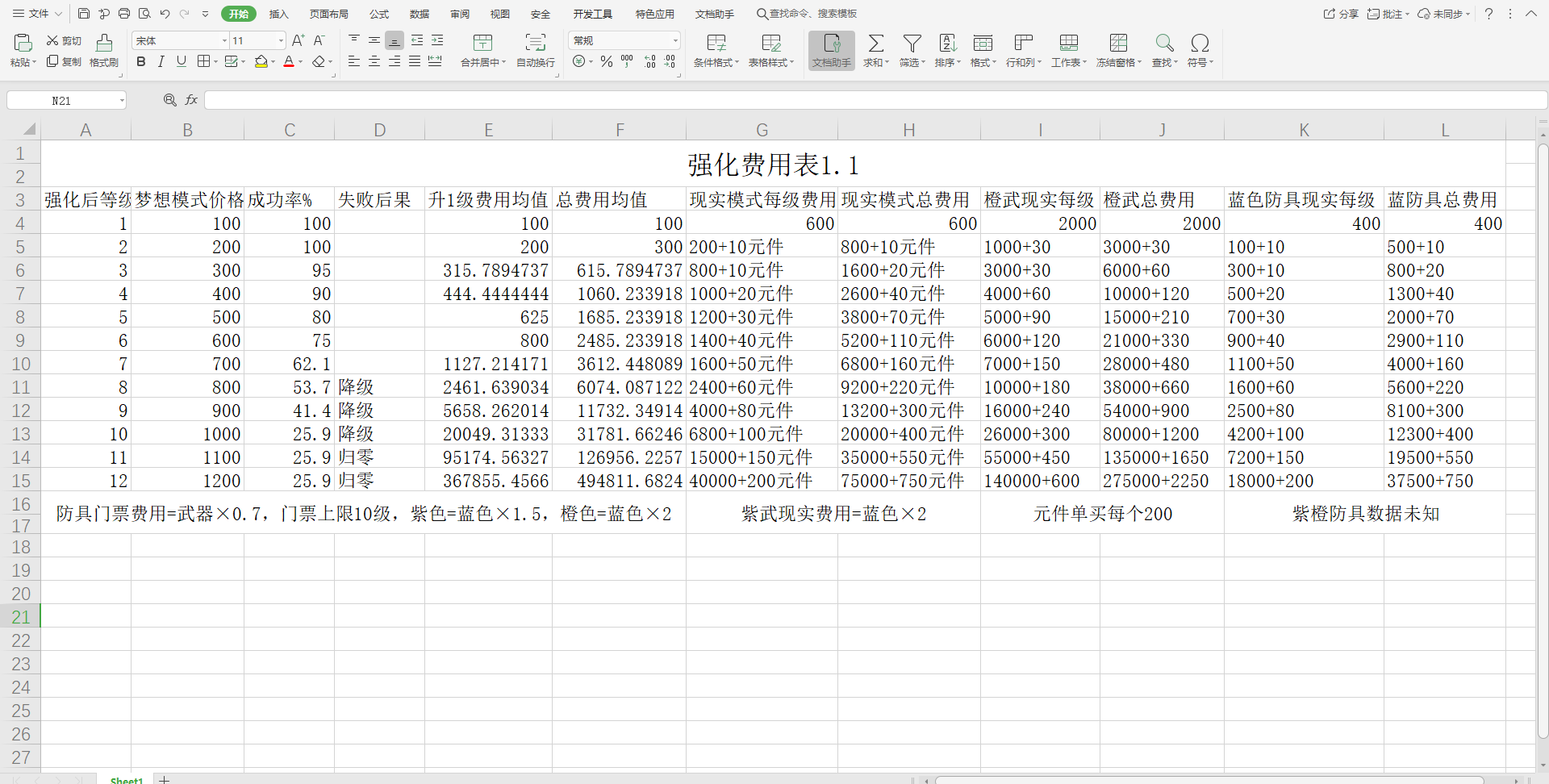1549x784 pixels.
Task: Switch to the 插入 (Insert) ribbon tab
Action: coord(278,14)
